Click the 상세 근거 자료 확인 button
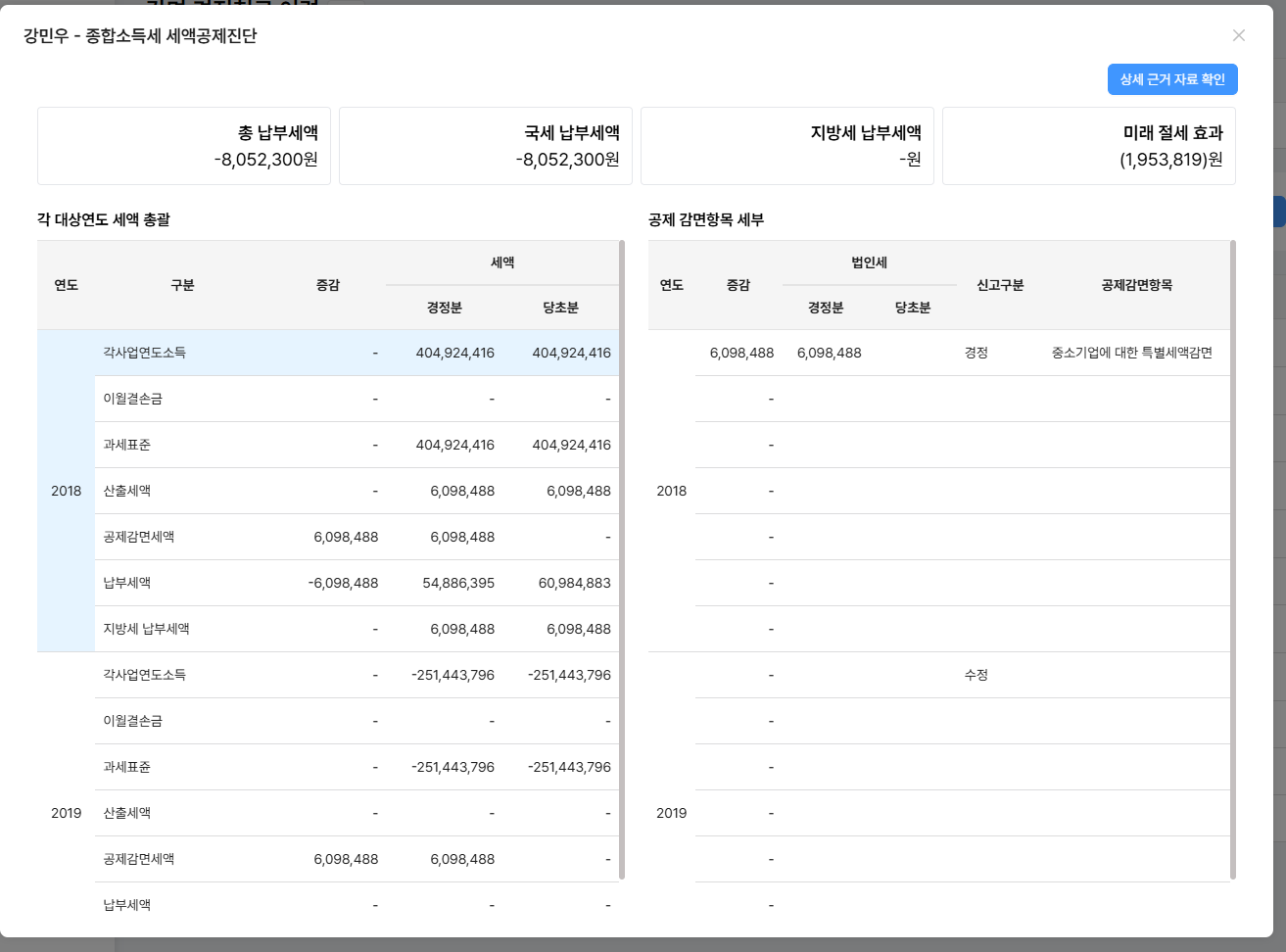1286x952 pixels. (x=1171, y=79)
